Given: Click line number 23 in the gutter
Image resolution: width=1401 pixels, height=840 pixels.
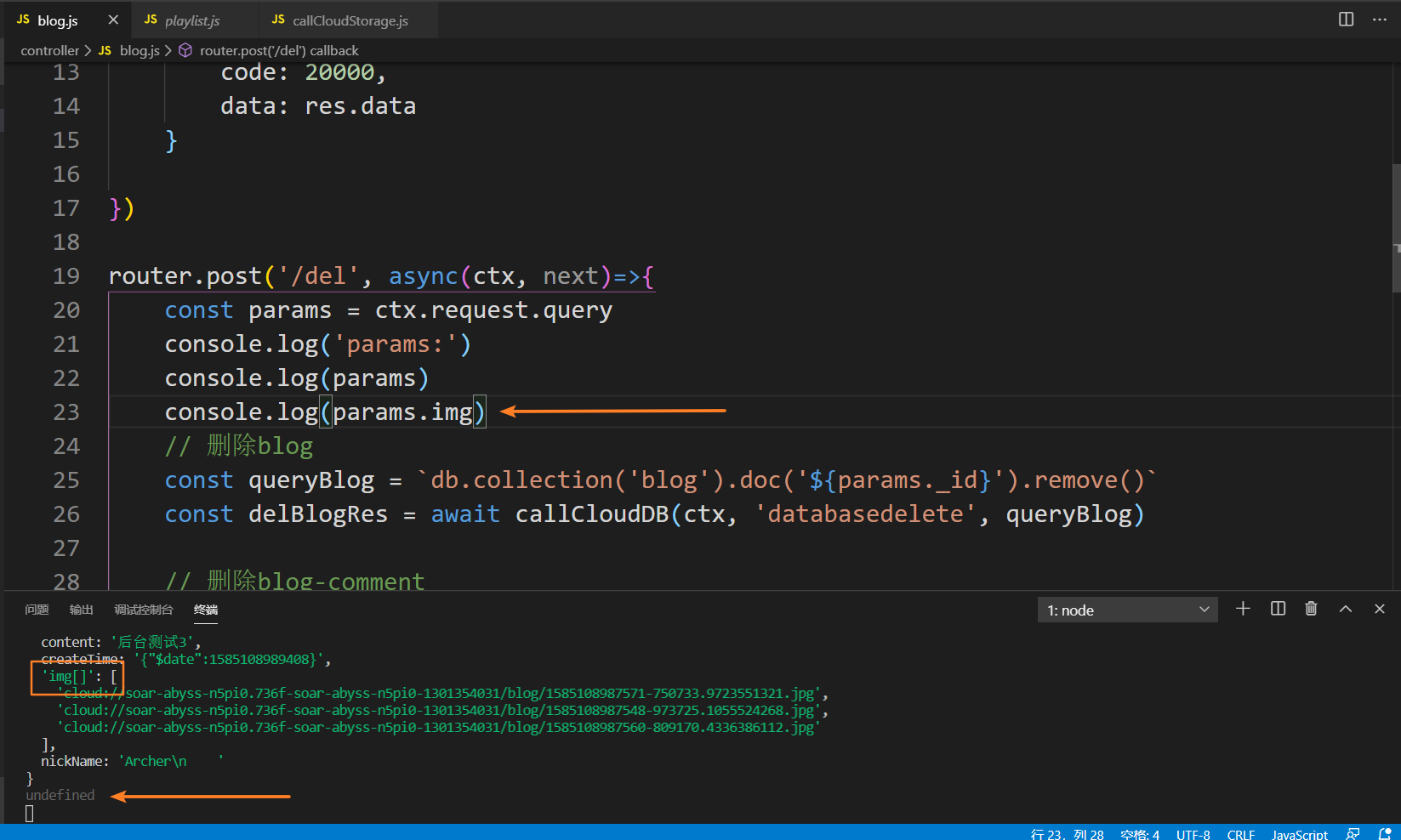Looking at the screenshot, I should pyautogui.click(x=65, y=412).
